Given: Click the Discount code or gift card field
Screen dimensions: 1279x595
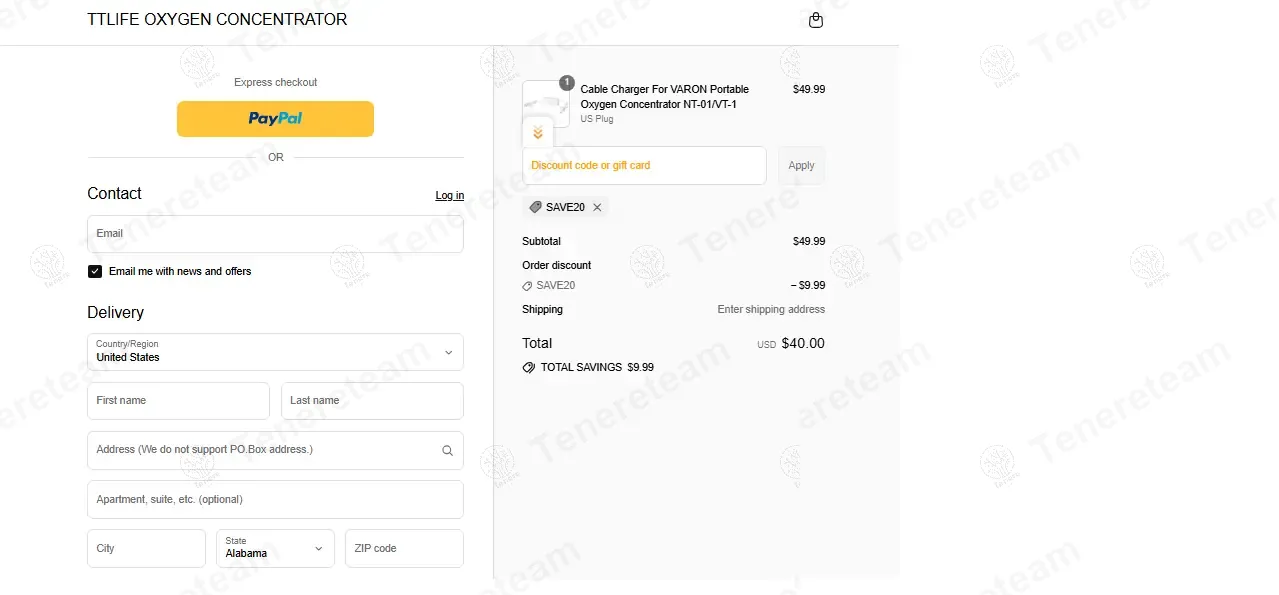Looking at the screenshot, I should [644, 166].
